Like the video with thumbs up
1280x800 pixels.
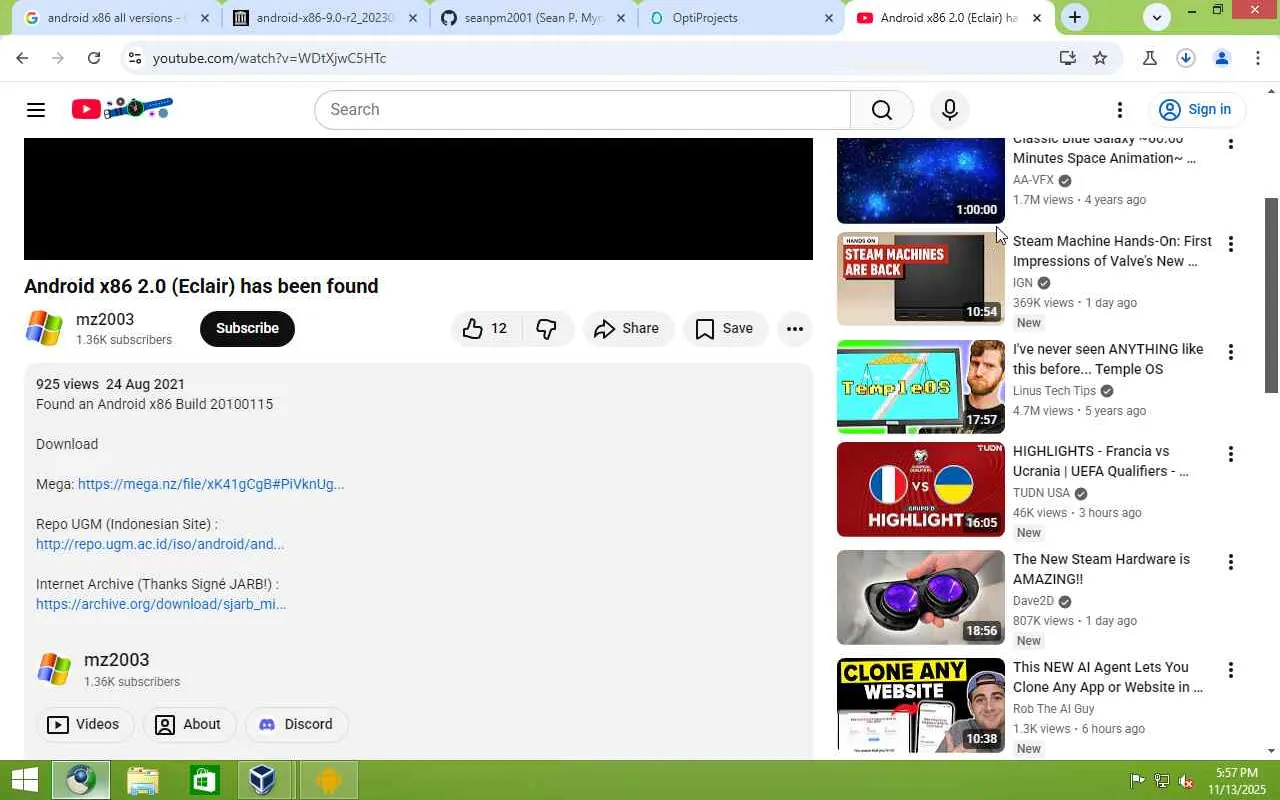485,328
